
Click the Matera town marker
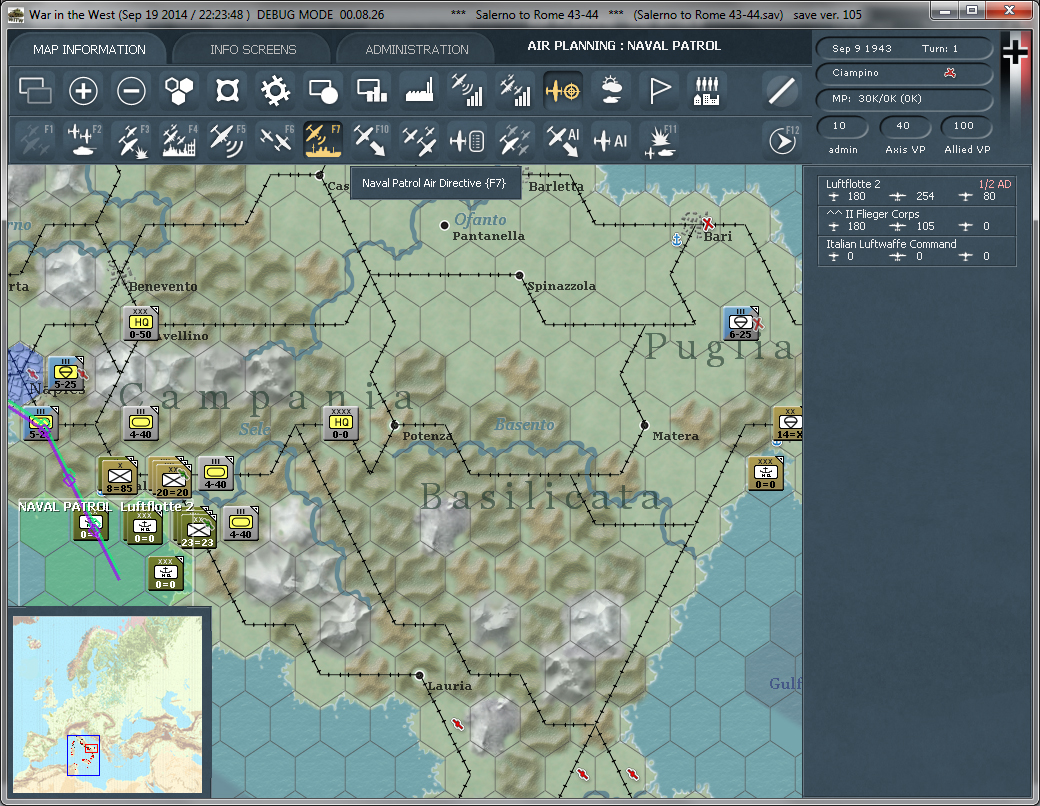pyautogui.click(x=644, y=425)
